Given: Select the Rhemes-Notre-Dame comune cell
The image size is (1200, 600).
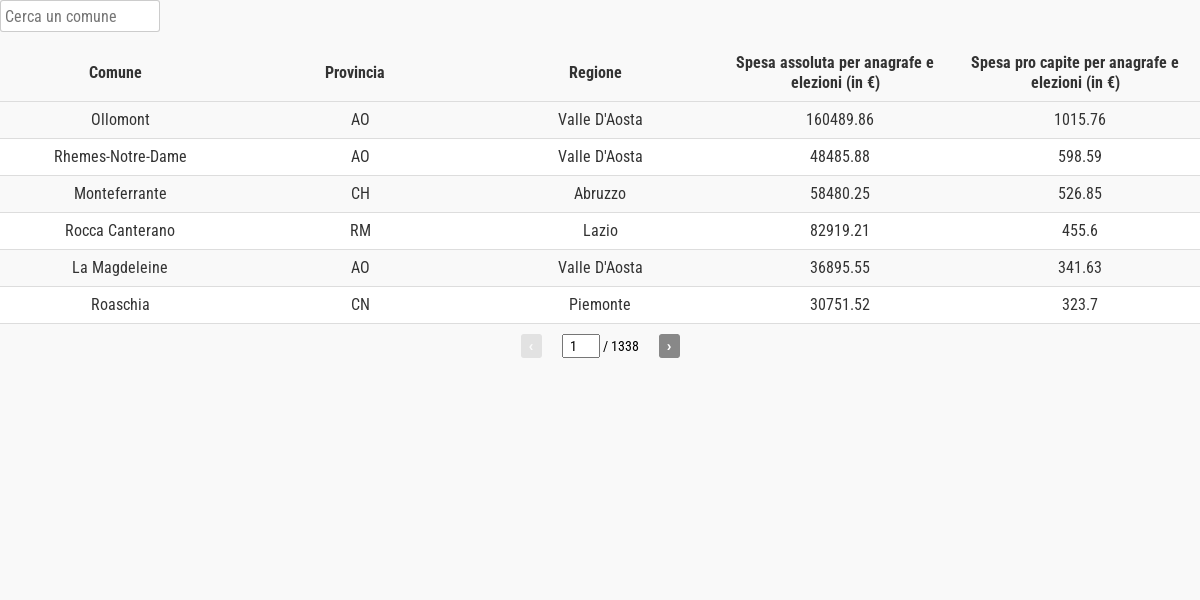Looking at the screenshot, I should click(x=120, y=157).
